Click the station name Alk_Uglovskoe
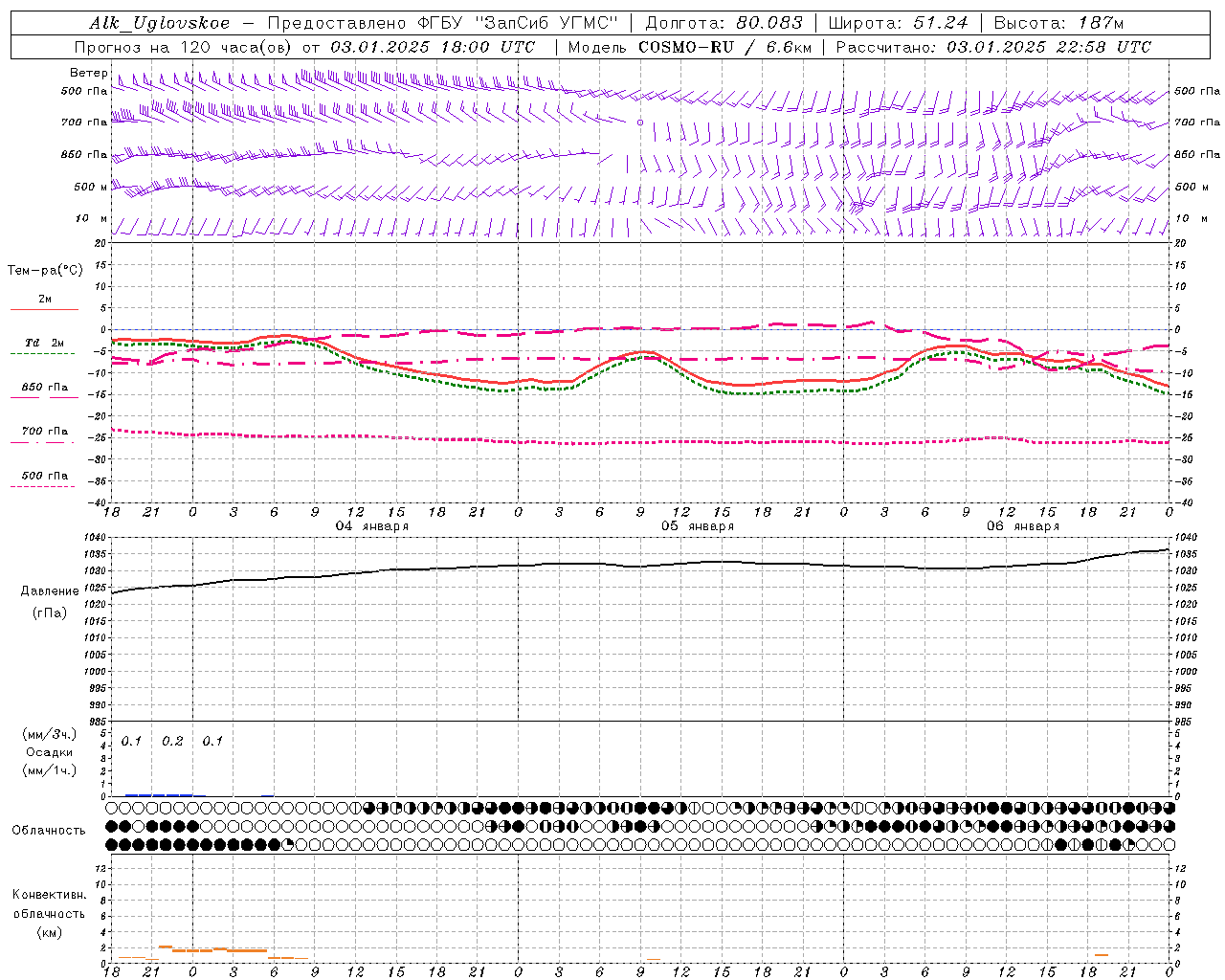The height and width of the screenshot is (980, 1225). tap(159, 23)
